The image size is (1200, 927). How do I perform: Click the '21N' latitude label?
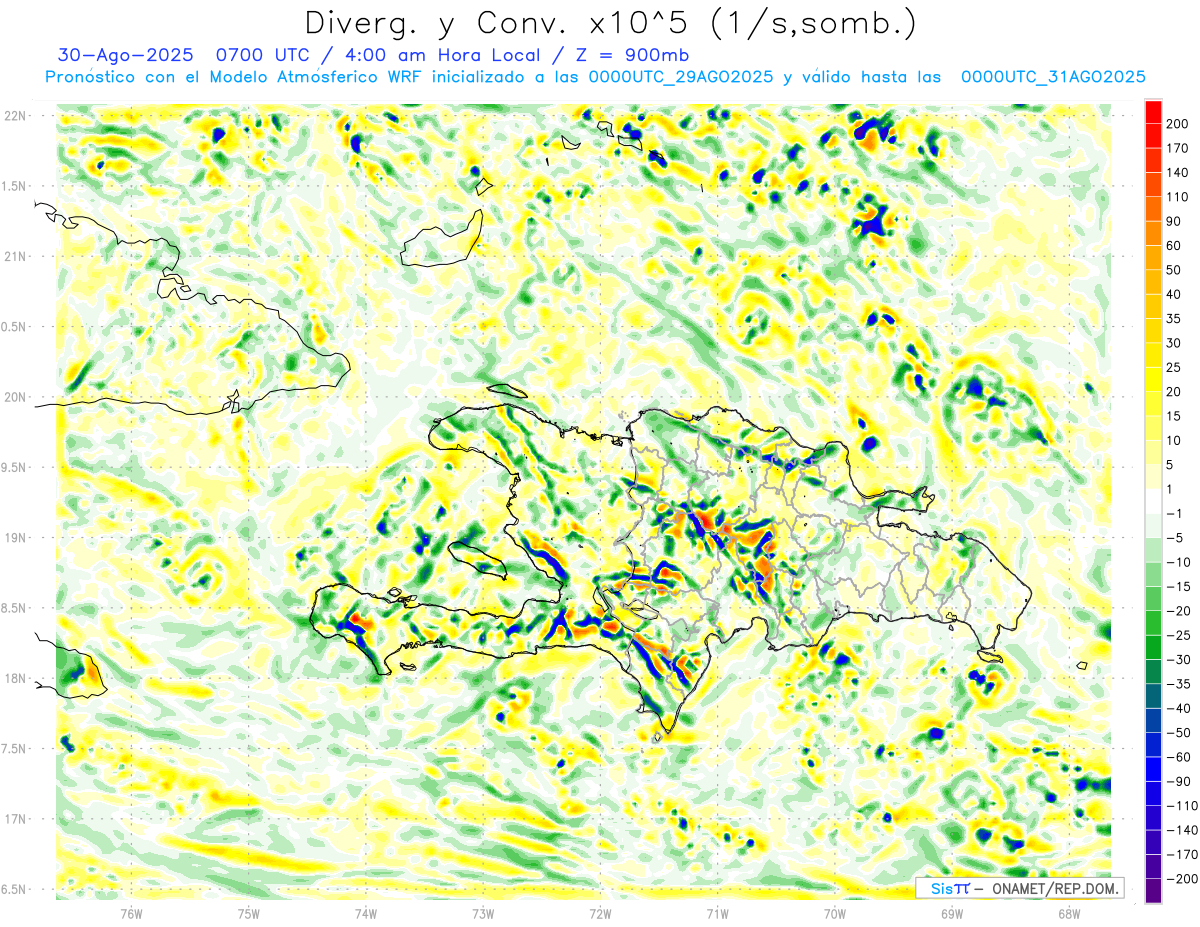14,256
